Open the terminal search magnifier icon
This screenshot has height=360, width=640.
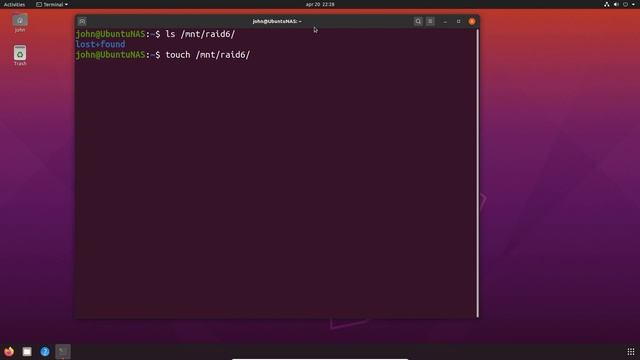click(x=418, y=21)
